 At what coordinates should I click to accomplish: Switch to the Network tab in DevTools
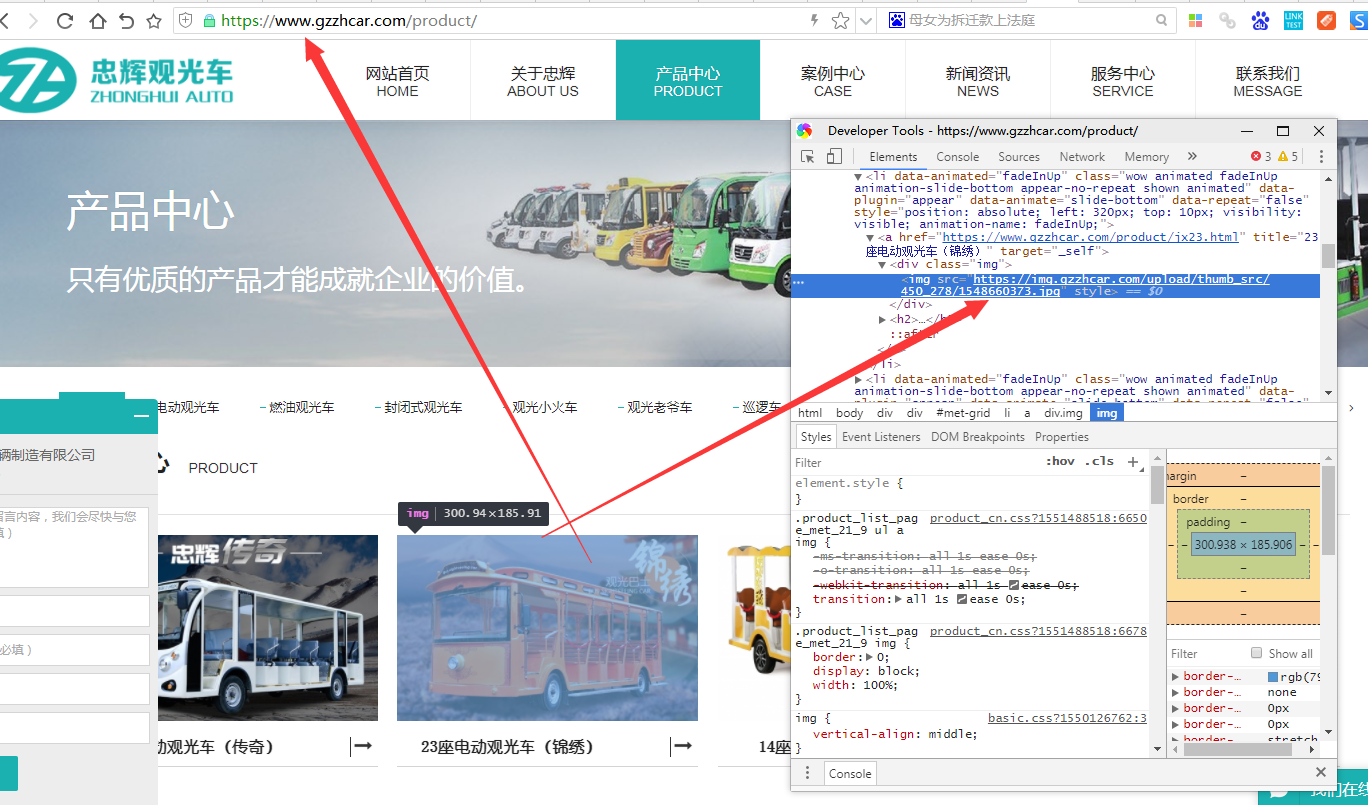[x=1082, y=157]
